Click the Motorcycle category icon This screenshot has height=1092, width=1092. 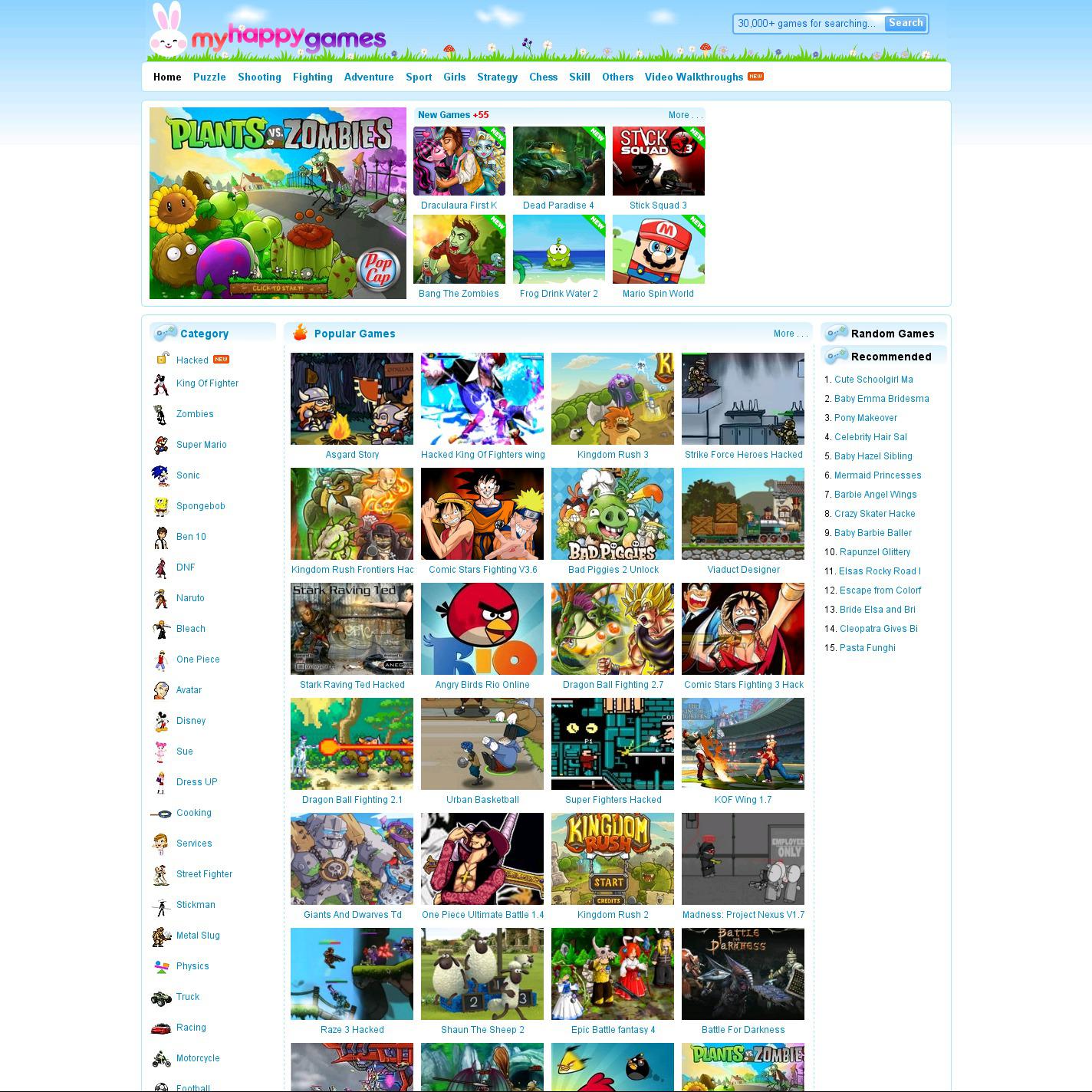(160, 1058)
